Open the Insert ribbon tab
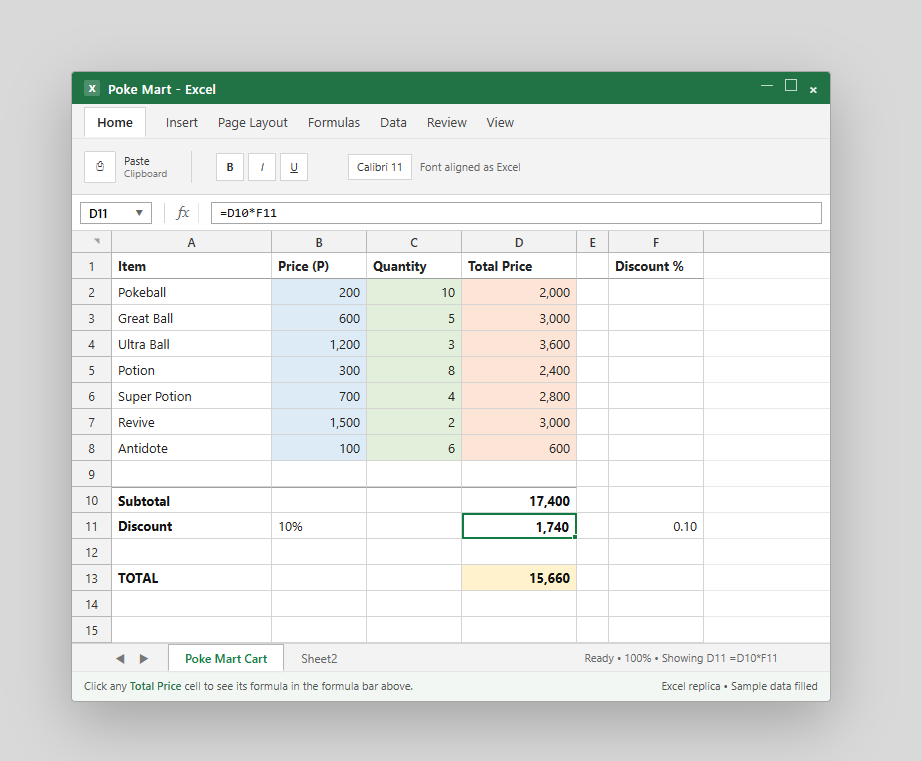922x761 pixels. [182, 122]
